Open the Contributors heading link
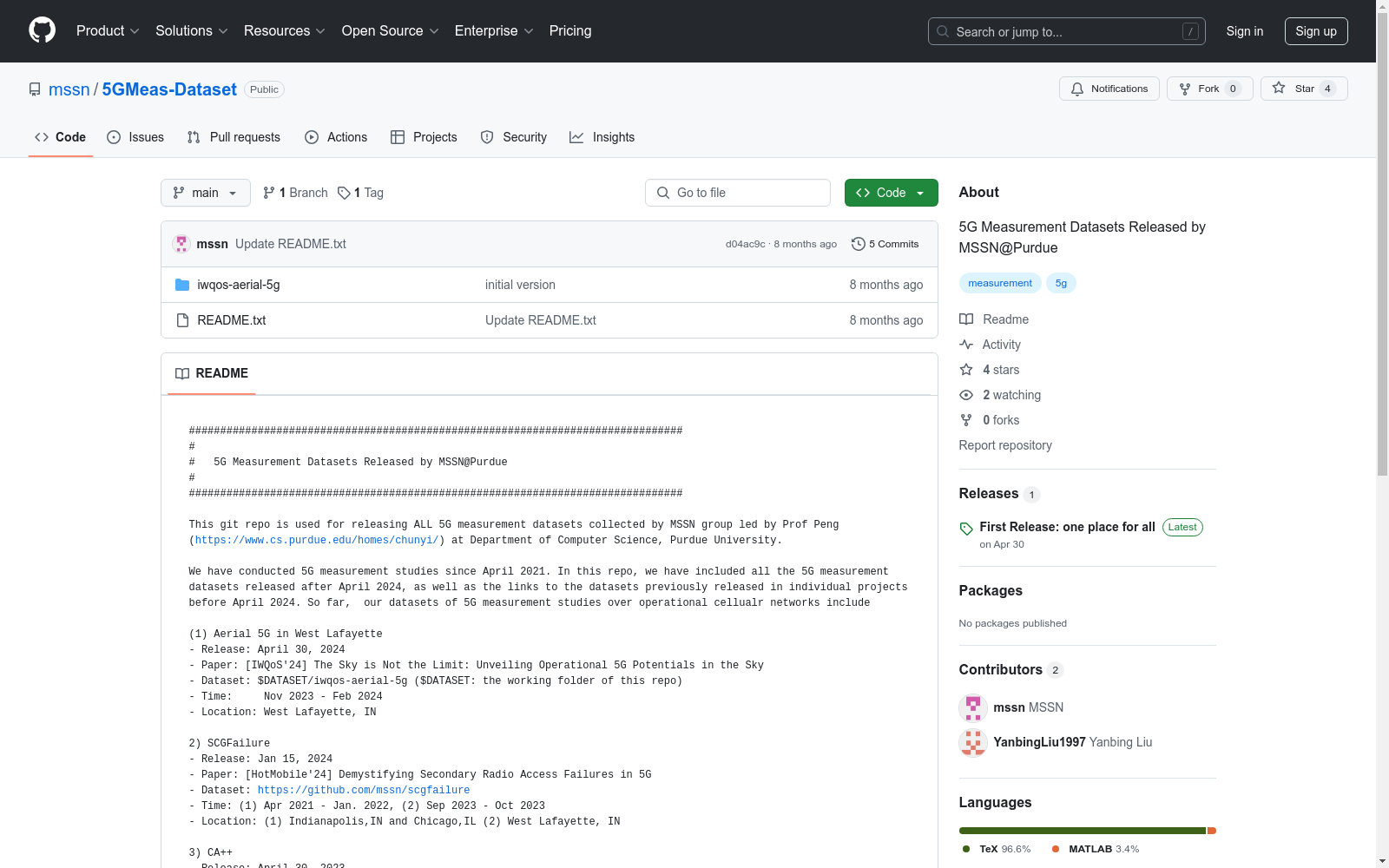 pos(1010,669)
